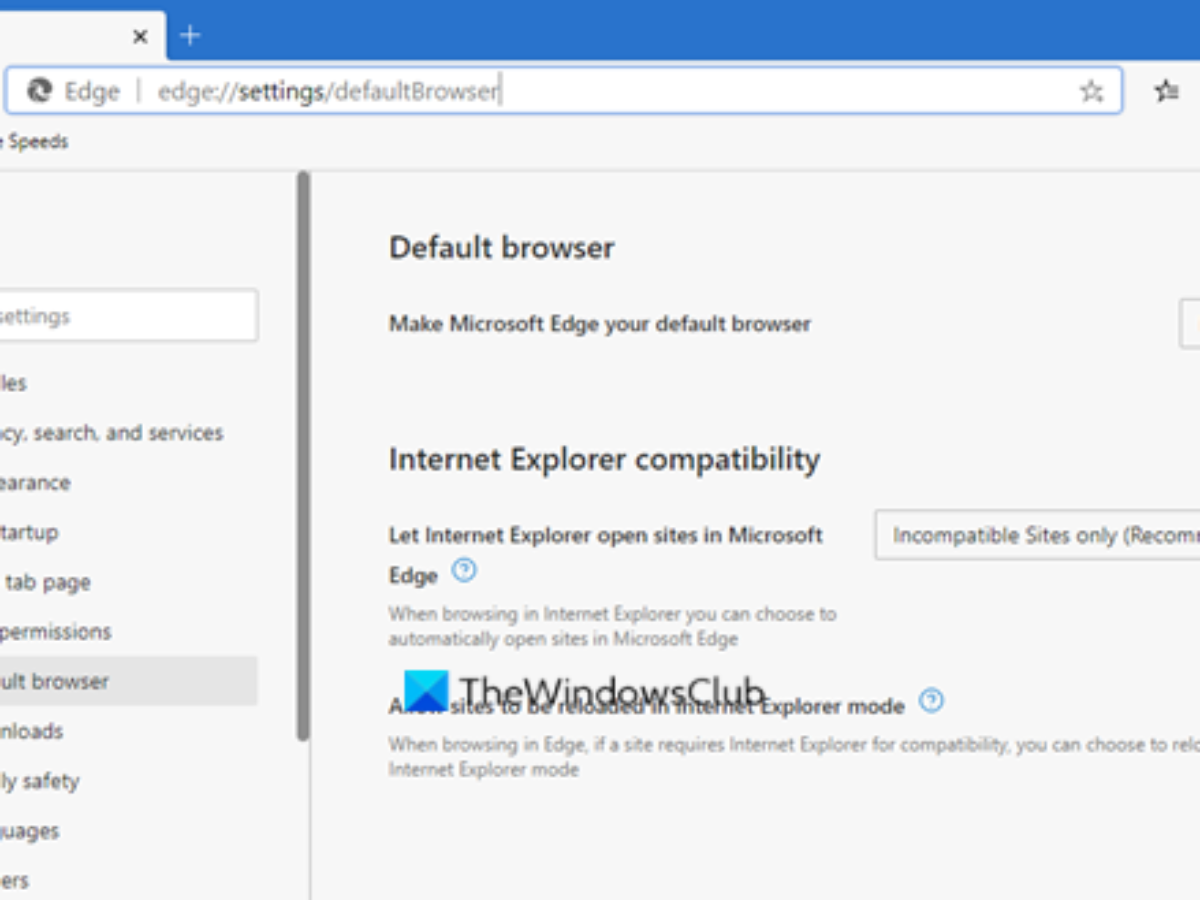Click help icon beside Let Internet Explorer open sites

click(x=464, y=571)
